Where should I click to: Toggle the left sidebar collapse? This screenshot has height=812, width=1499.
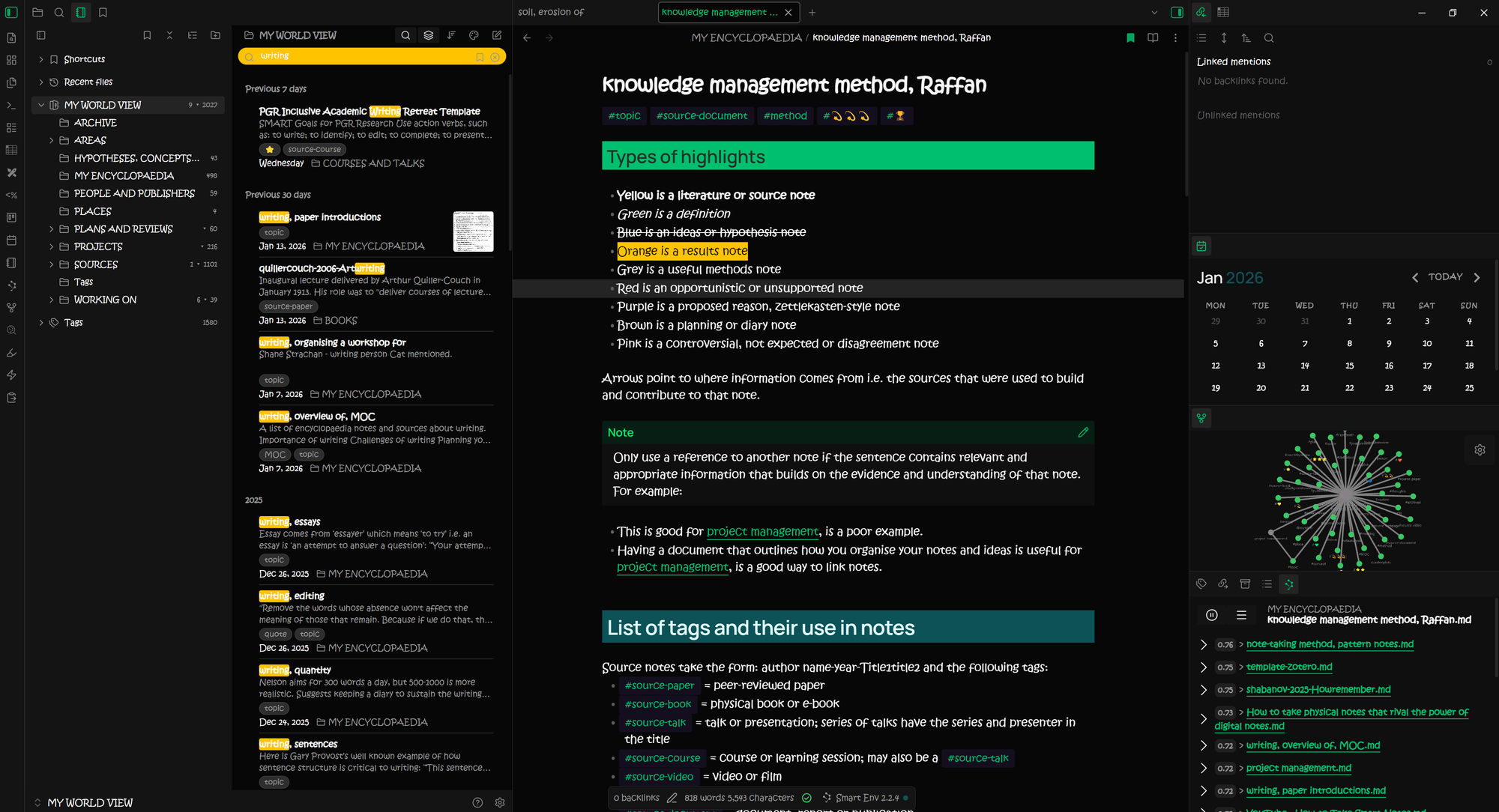pos(11,12)
